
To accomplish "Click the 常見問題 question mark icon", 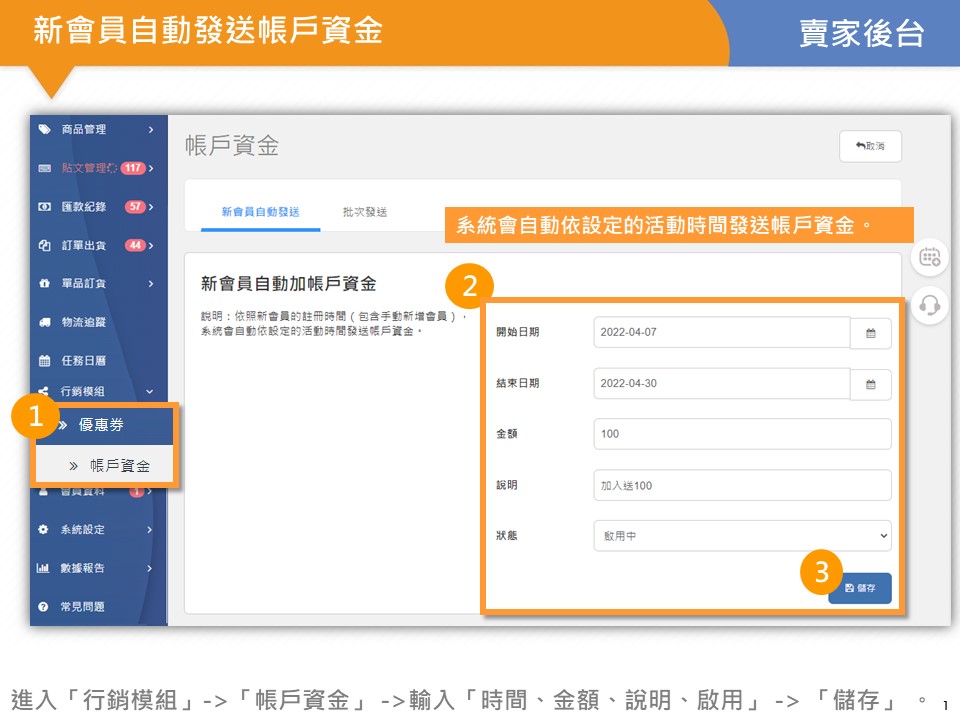I will 44,607.
